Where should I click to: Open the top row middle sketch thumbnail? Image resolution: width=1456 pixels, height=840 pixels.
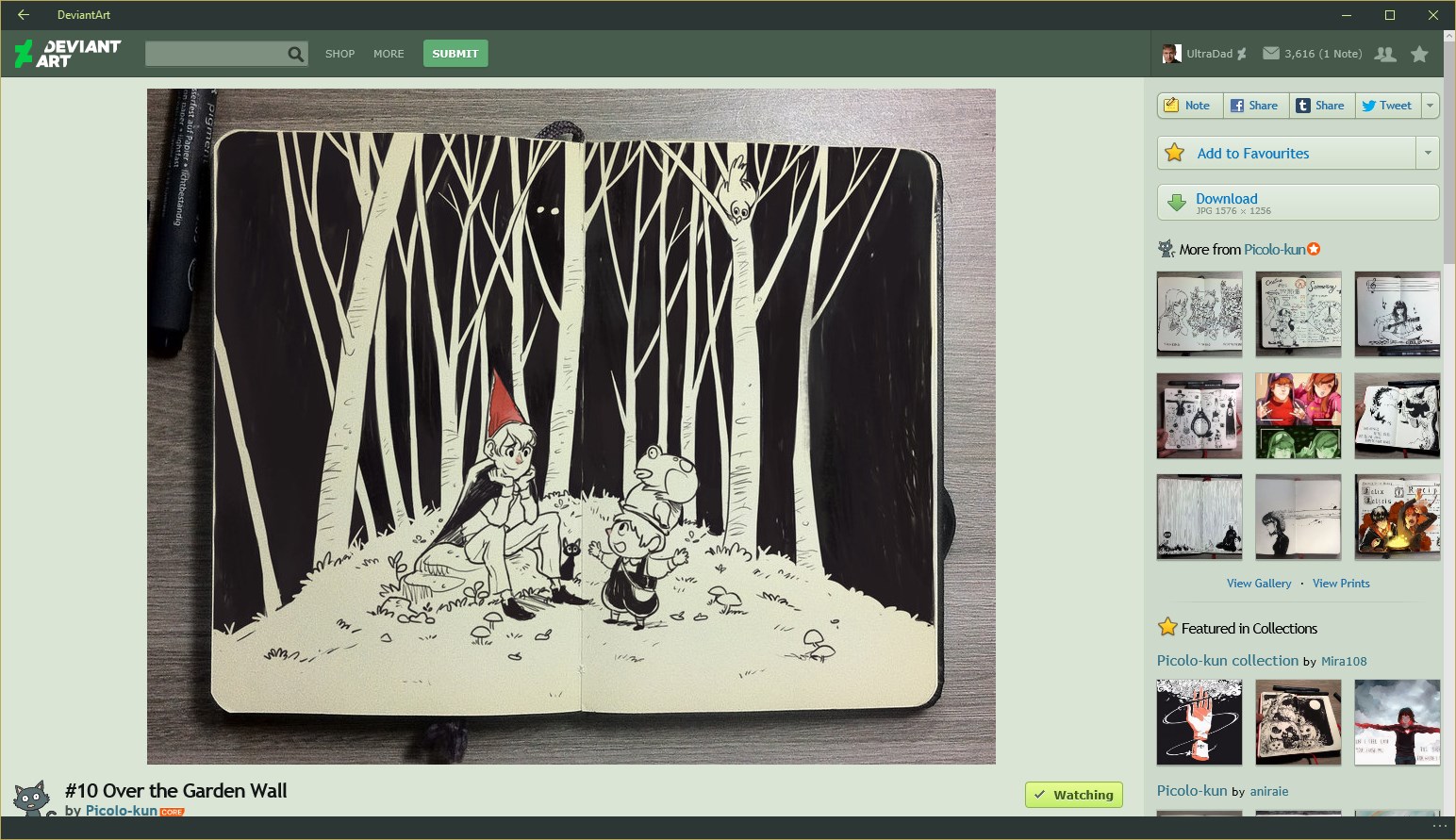coord(1299,314)
